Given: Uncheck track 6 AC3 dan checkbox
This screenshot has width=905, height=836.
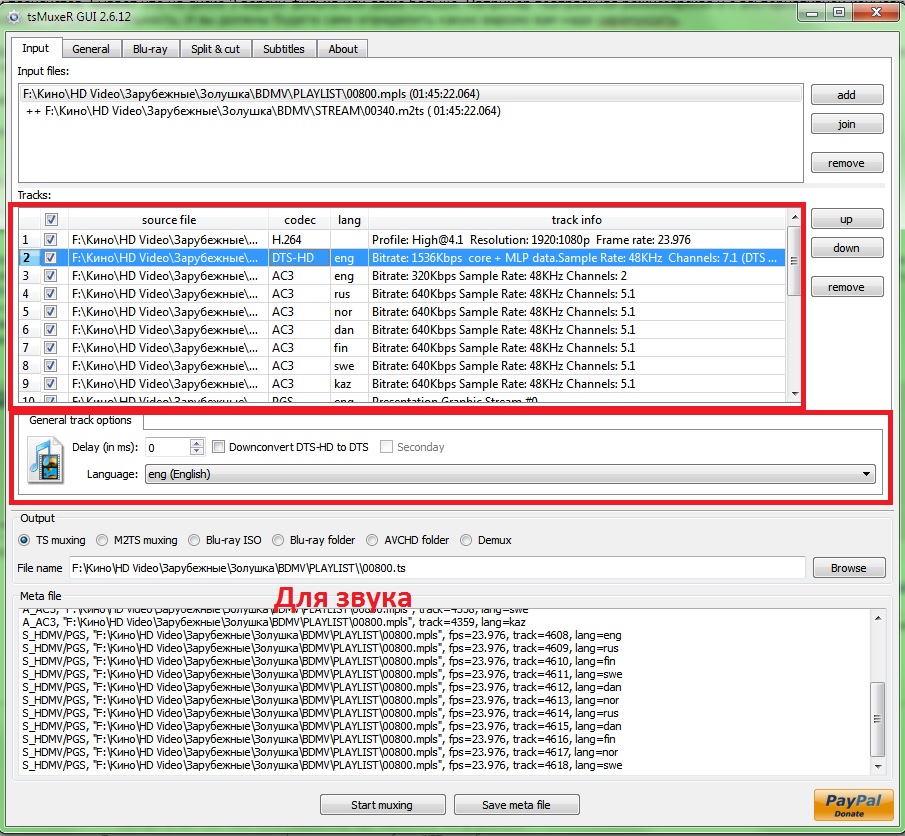Looking at the screenshot, I should click(x=51, y=330).
